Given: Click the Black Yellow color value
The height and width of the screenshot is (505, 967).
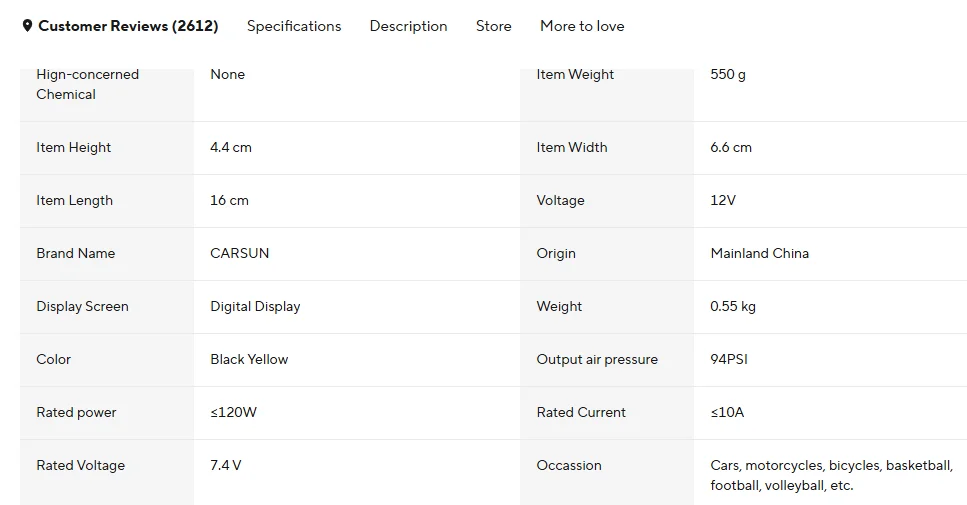Looking at the screenshot, I should click(x=249, y=359).
